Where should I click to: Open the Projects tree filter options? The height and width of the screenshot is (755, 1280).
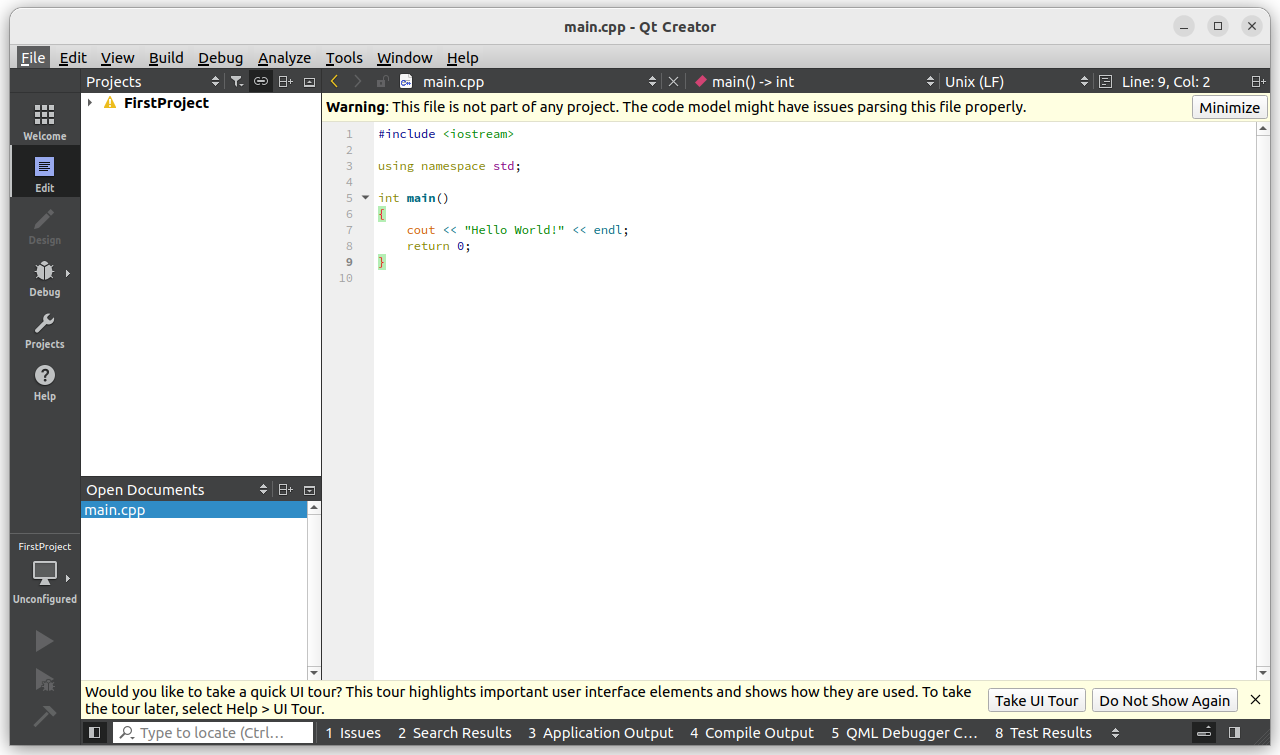point(236,82)
